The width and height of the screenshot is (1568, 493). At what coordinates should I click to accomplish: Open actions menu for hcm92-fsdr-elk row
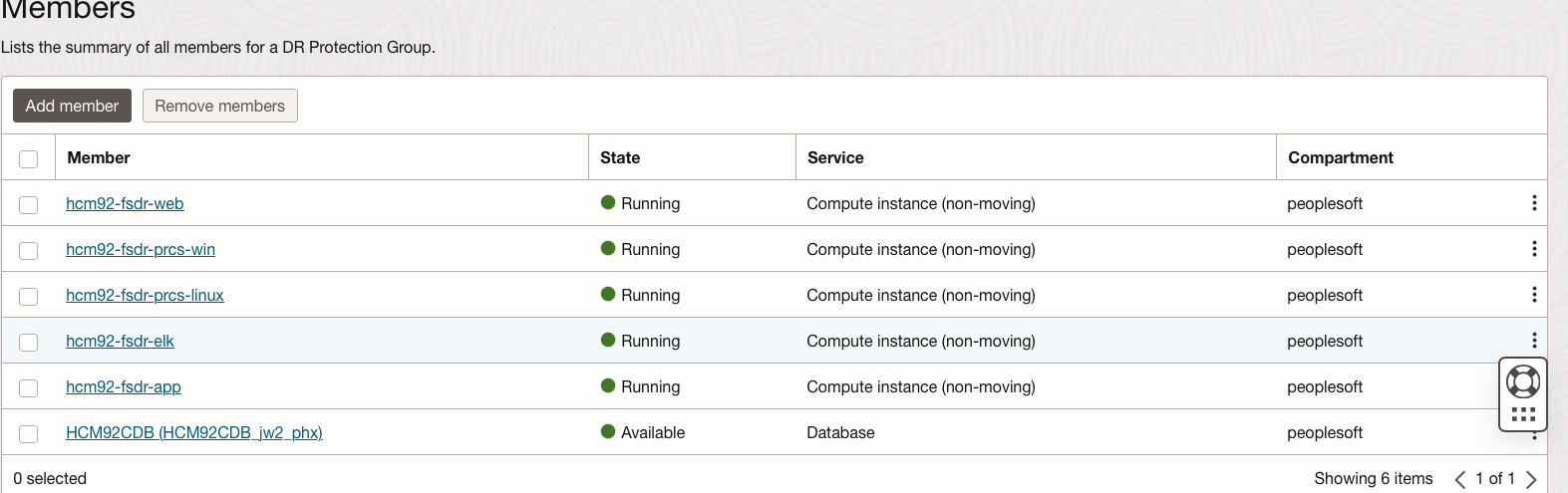(x=1534, y=340)
